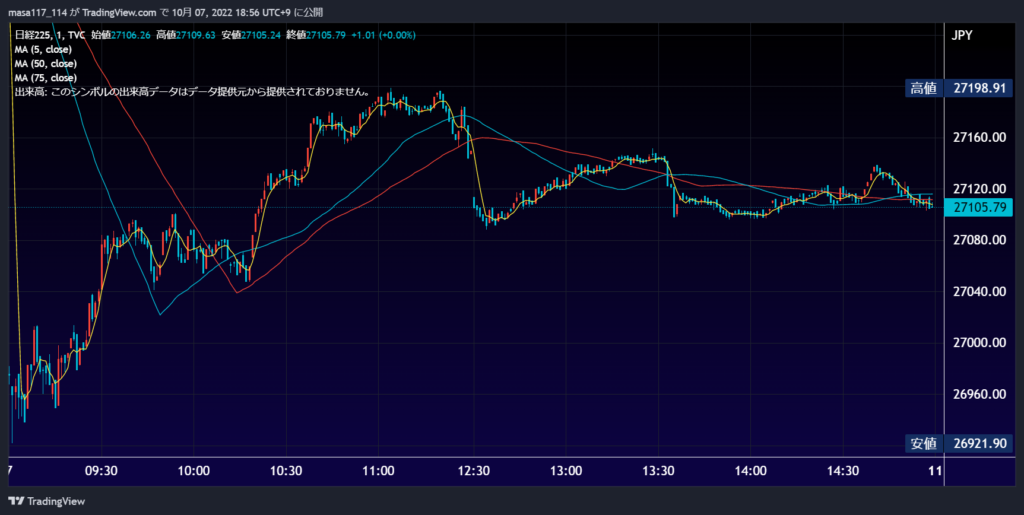Click the 安値 26921.90 low price label

(x=959, y=444)
